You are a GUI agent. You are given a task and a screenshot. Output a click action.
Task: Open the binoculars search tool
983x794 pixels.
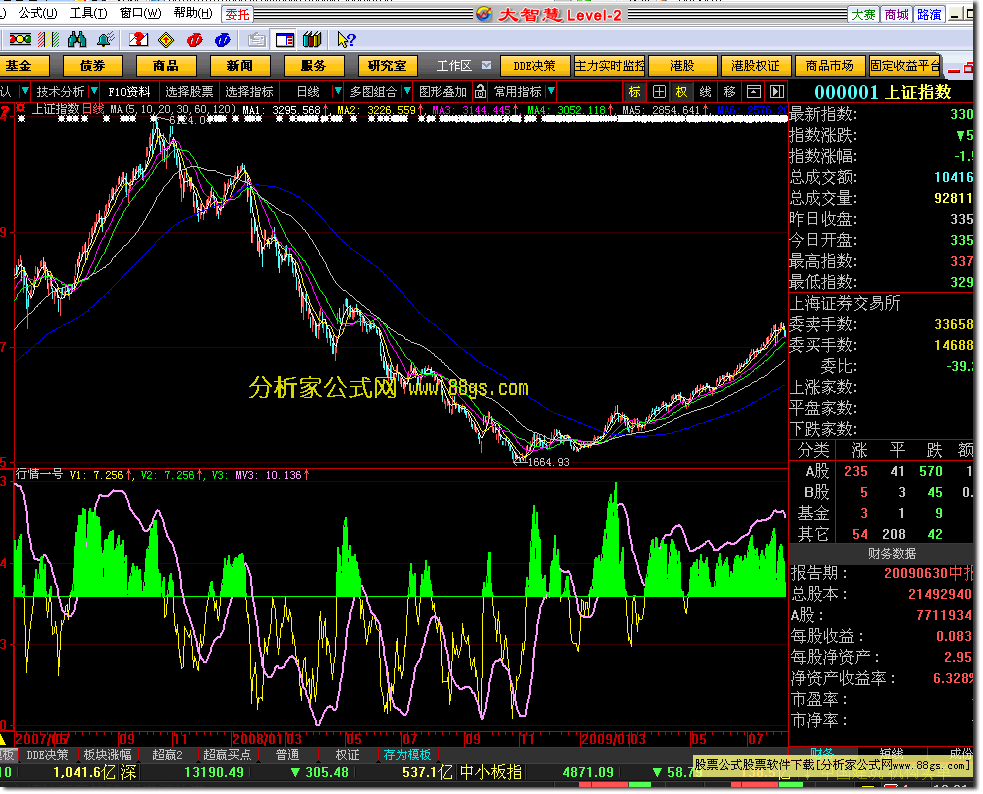[77, 39]
